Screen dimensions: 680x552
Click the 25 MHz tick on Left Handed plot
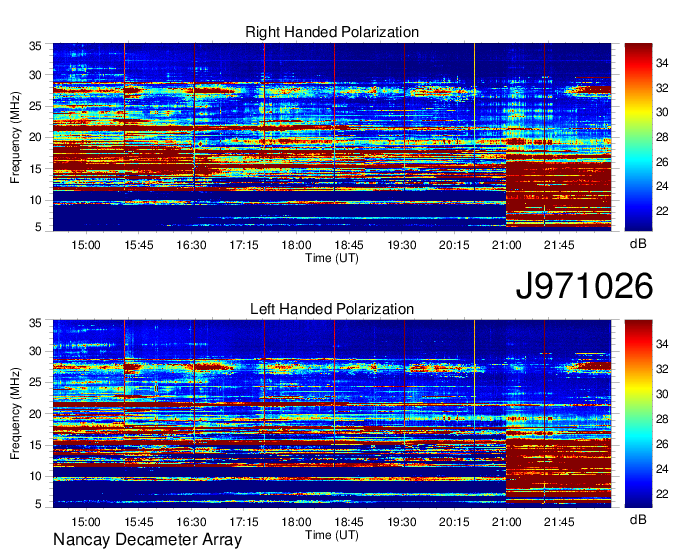coord(35,382)
